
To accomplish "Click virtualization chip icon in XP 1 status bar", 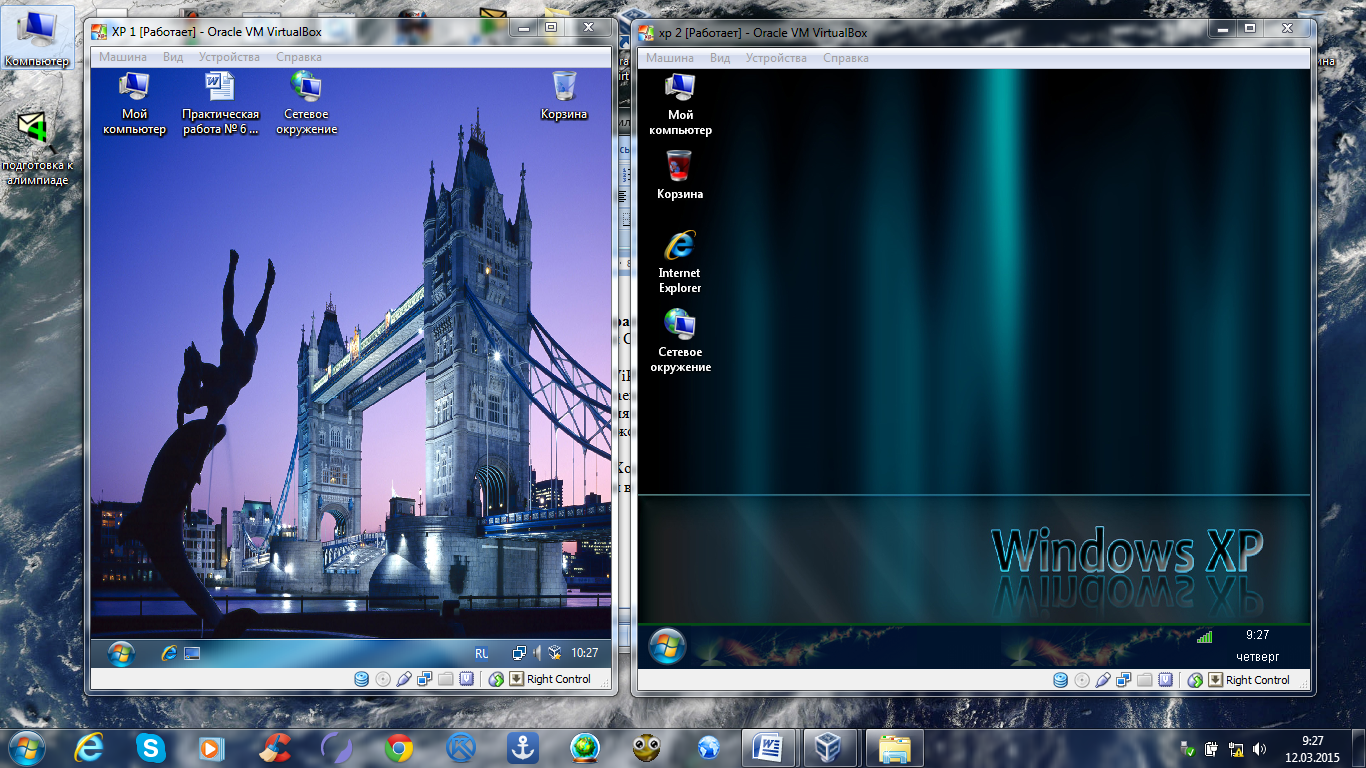I will (x=466, y=679).
